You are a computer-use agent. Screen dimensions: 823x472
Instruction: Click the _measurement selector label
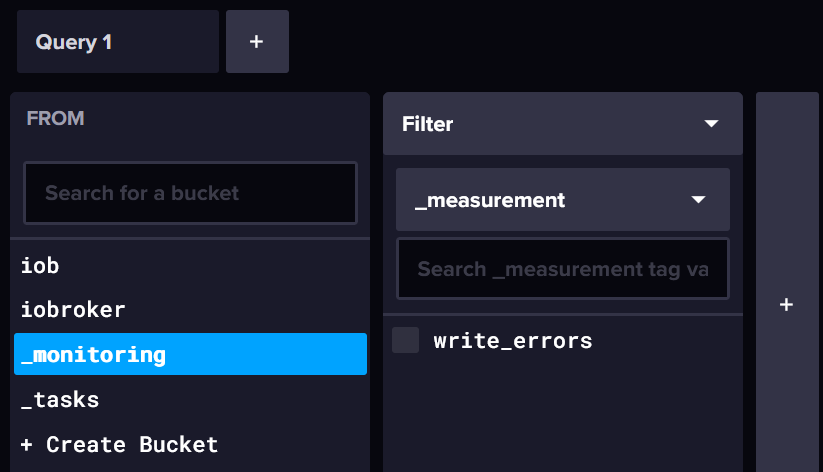(490, 200)
